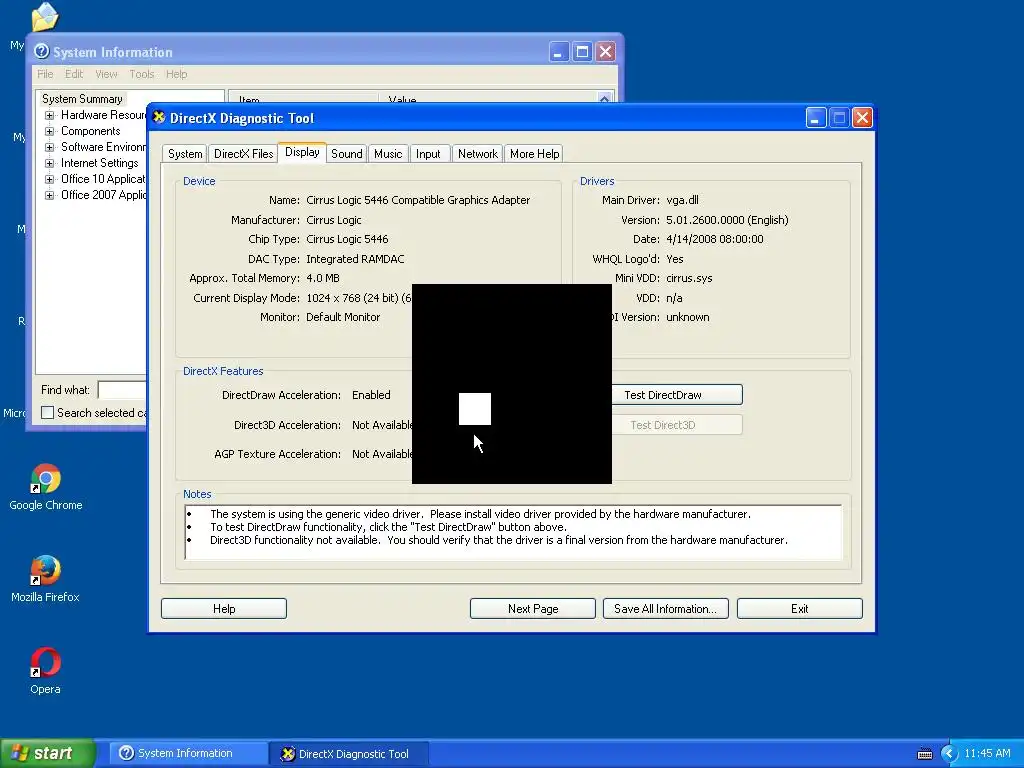
Task: Click the vga.dll main driver value
Action: (x=682, y=200)
